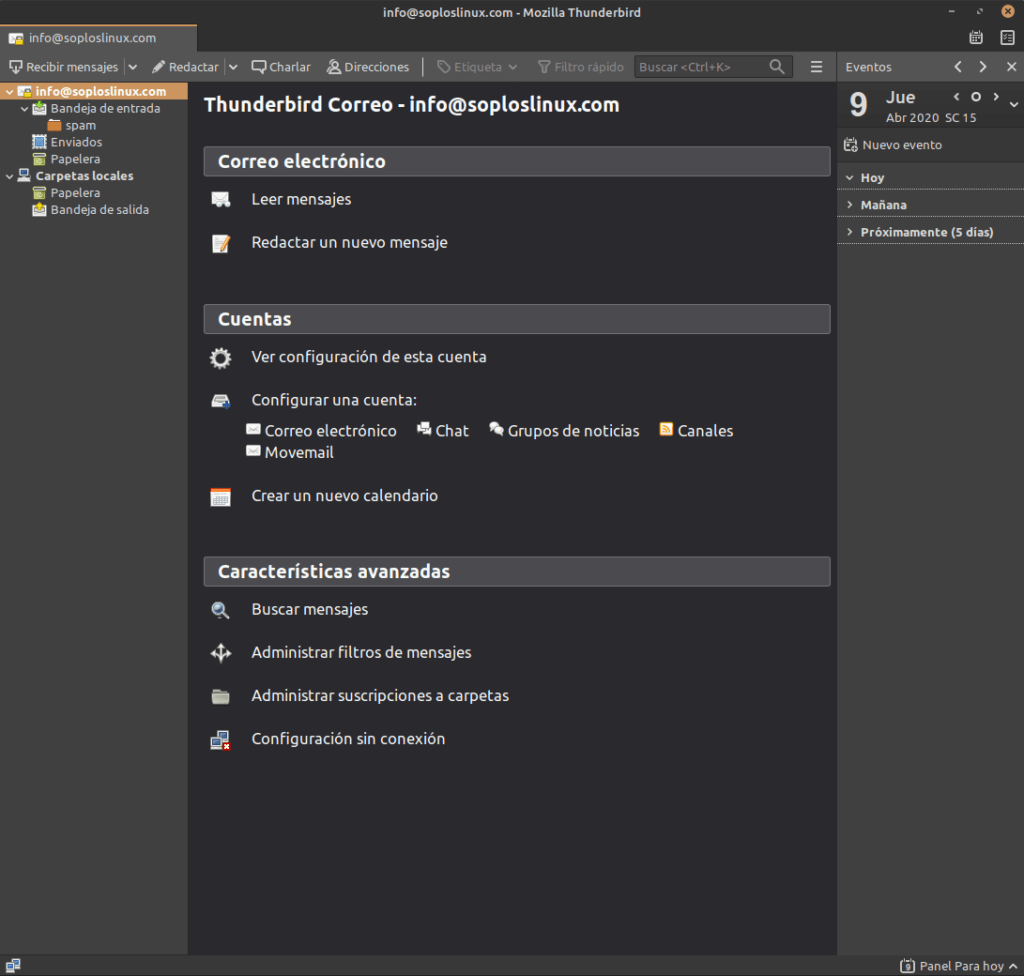Click Crear un nuevo calendario

[x=345, y=496]
